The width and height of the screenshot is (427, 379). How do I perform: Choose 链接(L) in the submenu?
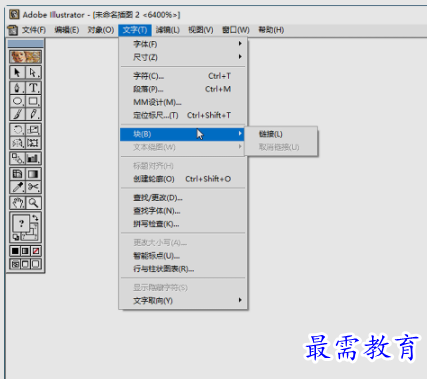click(281, 134)
